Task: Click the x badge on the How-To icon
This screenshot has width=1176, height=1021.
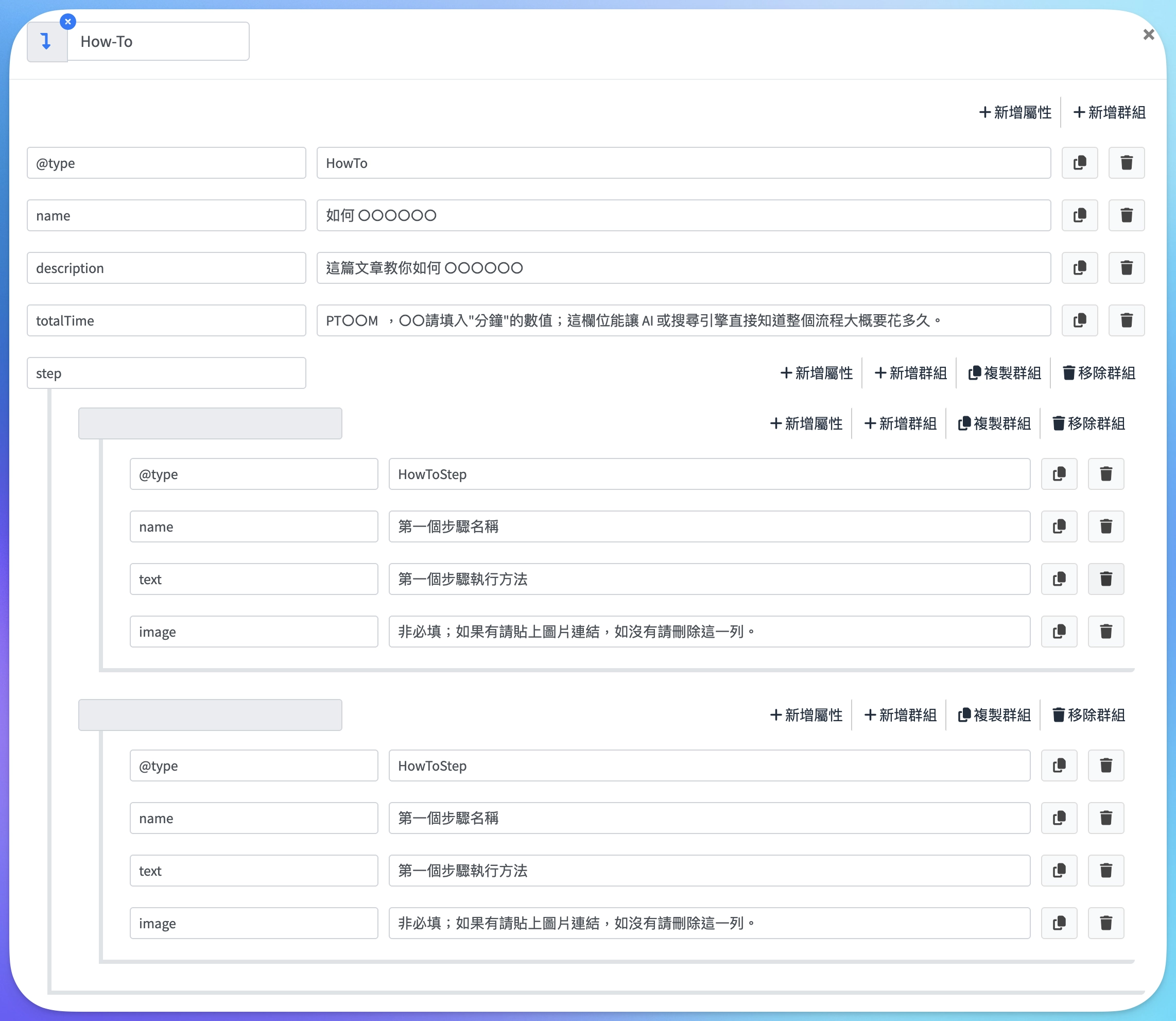Action: tap(68, 22)
